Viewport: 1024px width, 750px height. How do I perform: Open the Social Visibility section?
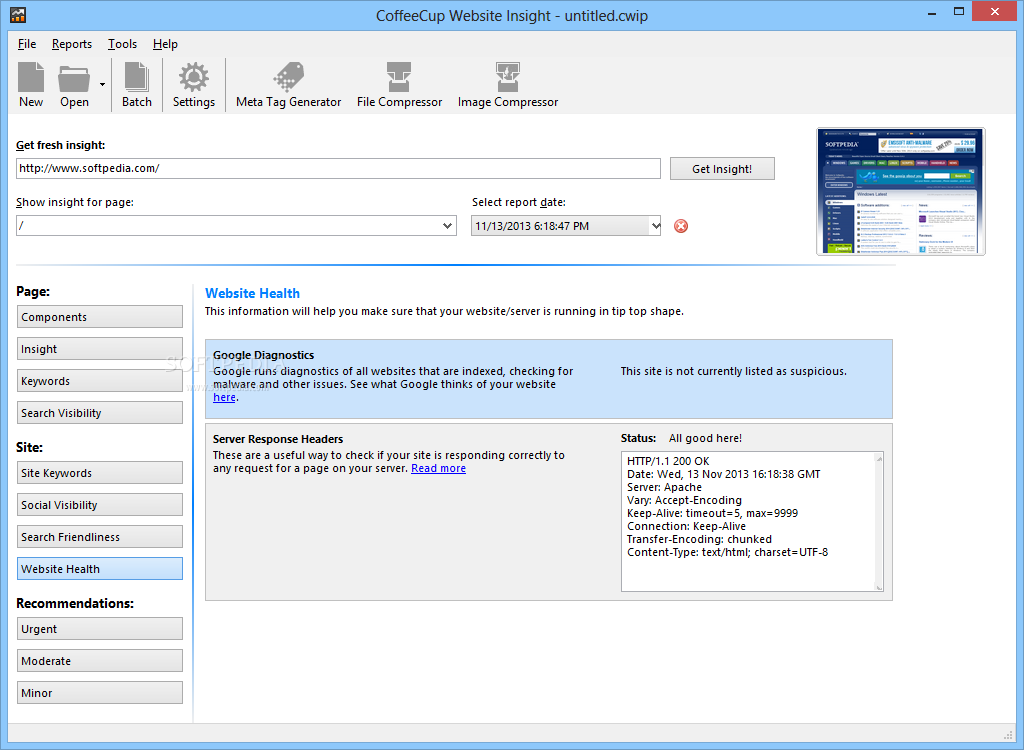[x=100, y=505]
